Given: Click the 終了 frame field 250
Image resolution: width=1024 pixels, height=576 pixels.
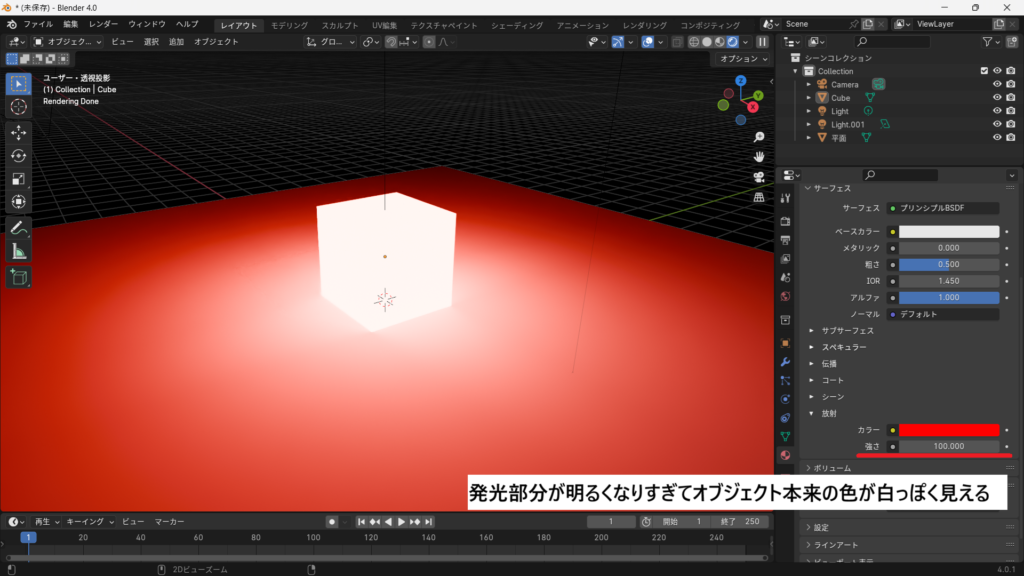Looking at the screenshot, I should click(740, 522).
